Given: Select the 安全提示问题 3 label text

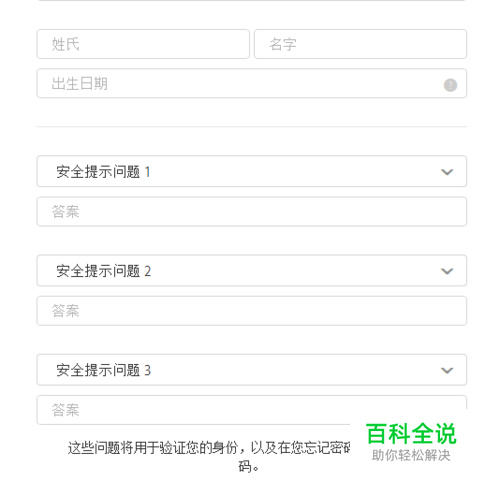Looking at the screenshot, I should [x=103, y=370].
